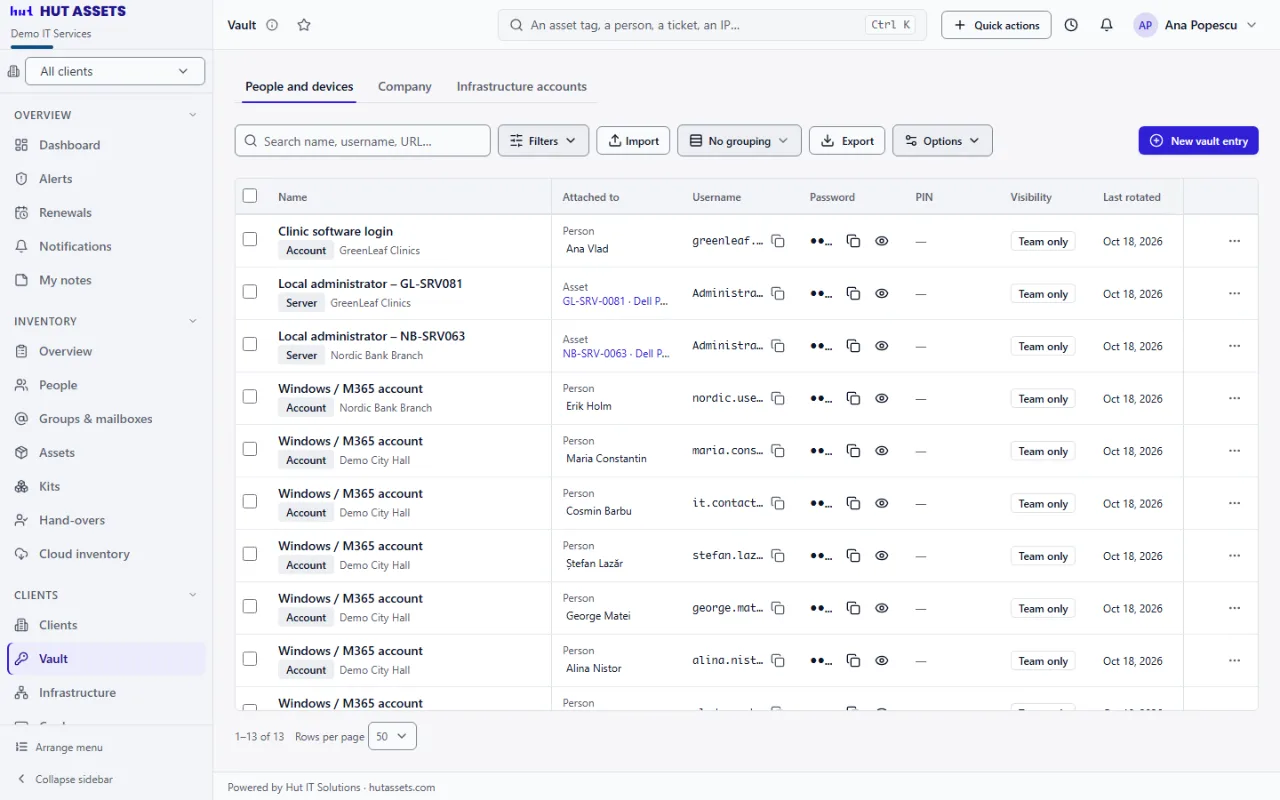Select the Erik Holm row checkbox
Viewport: 1280px width, 800px height.
[250, 397]
